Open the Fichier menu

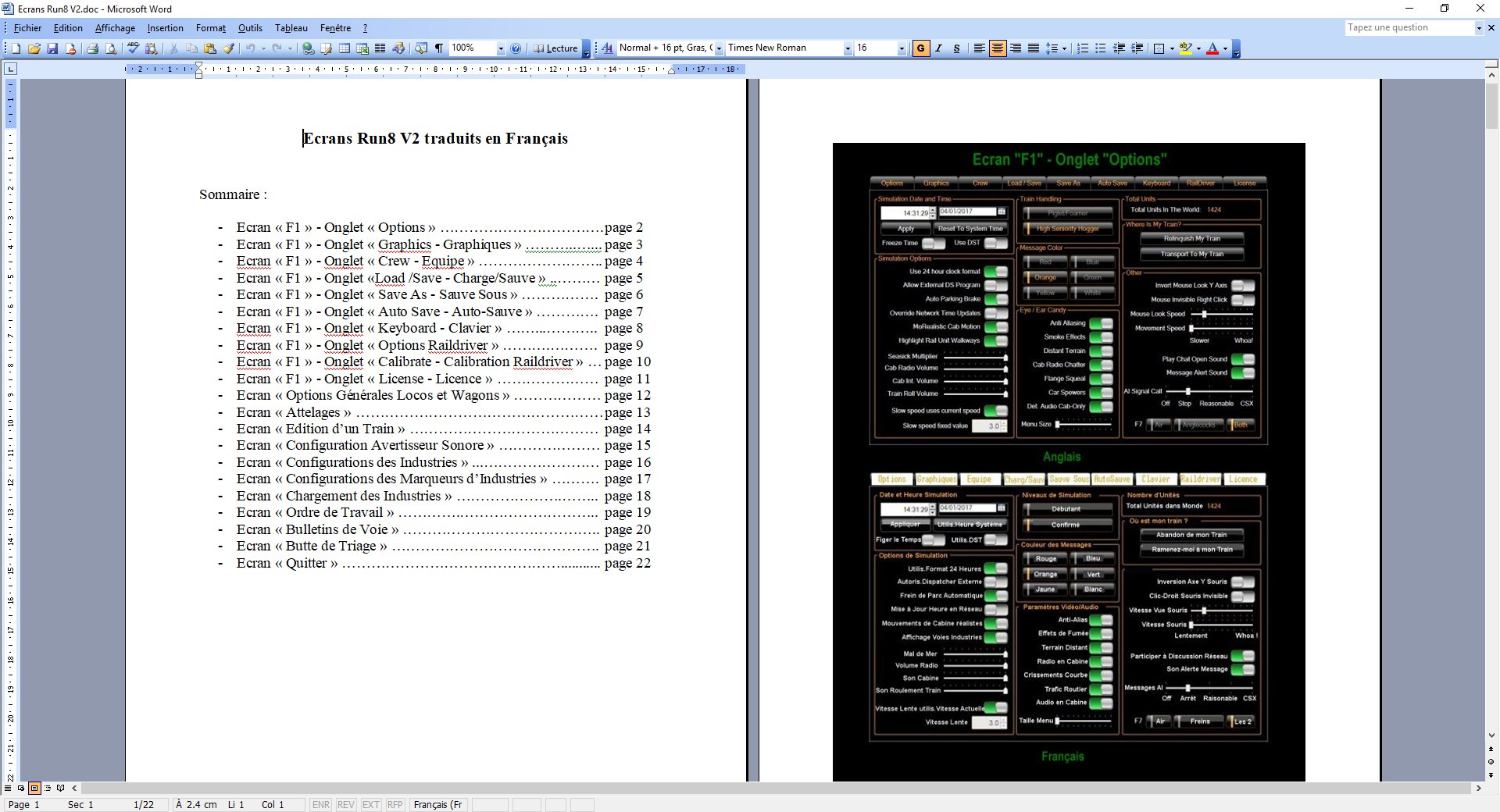tap(27, 28)
